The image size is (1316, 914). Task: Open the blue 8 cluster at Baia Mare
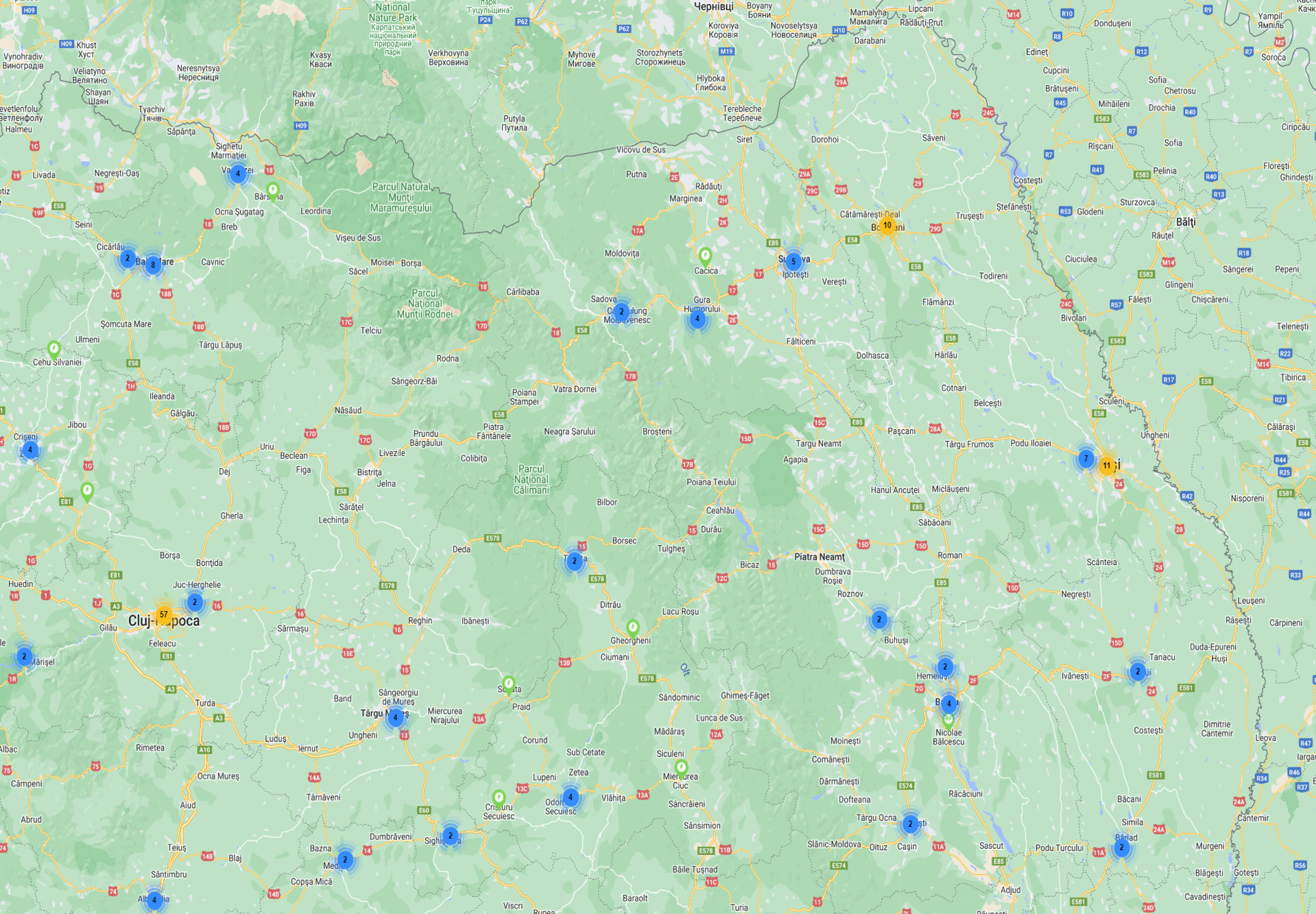pos(153,264)
